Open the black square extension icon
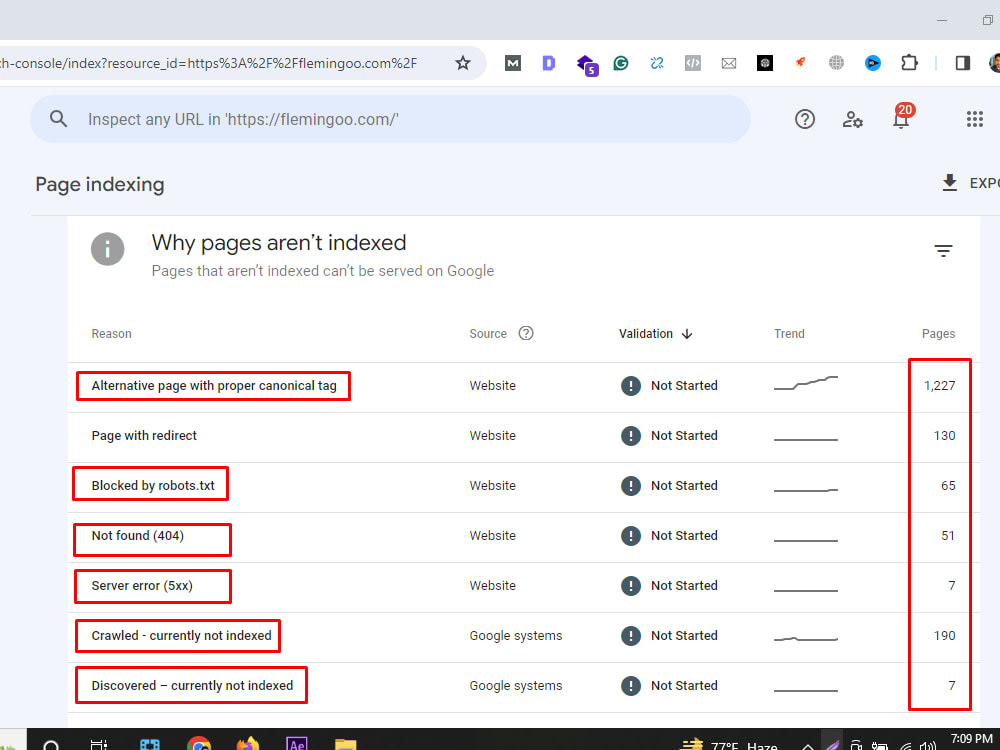Image resolution: width=1000 pixels, height=750 pixels. point(765,62)
